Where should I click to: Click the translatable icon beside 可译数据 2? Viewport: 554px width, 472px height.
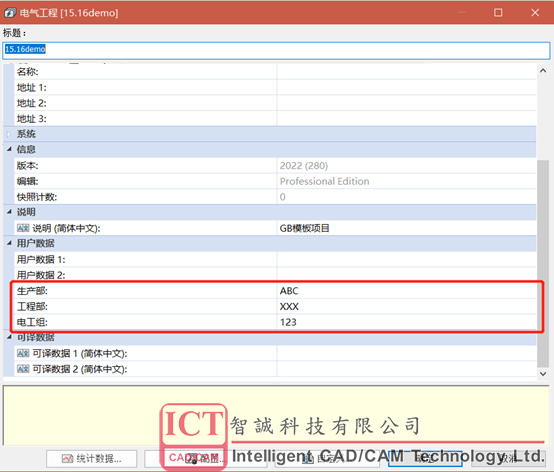(x=23, y=369)
